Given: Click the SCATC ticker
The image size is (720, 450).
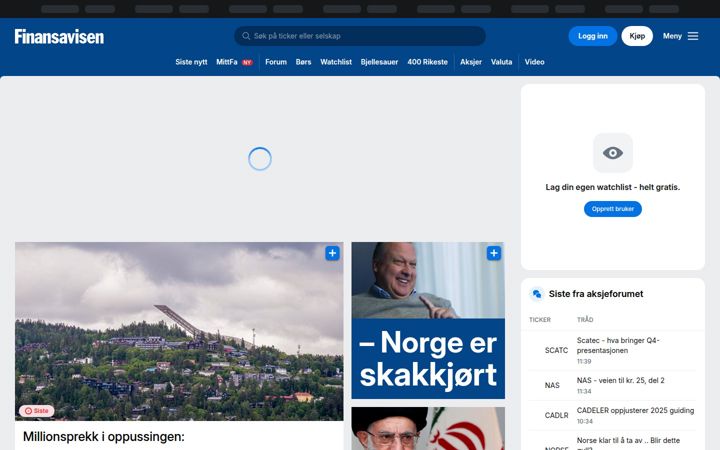Looking at the screenshot, I should tap(557, 350).
